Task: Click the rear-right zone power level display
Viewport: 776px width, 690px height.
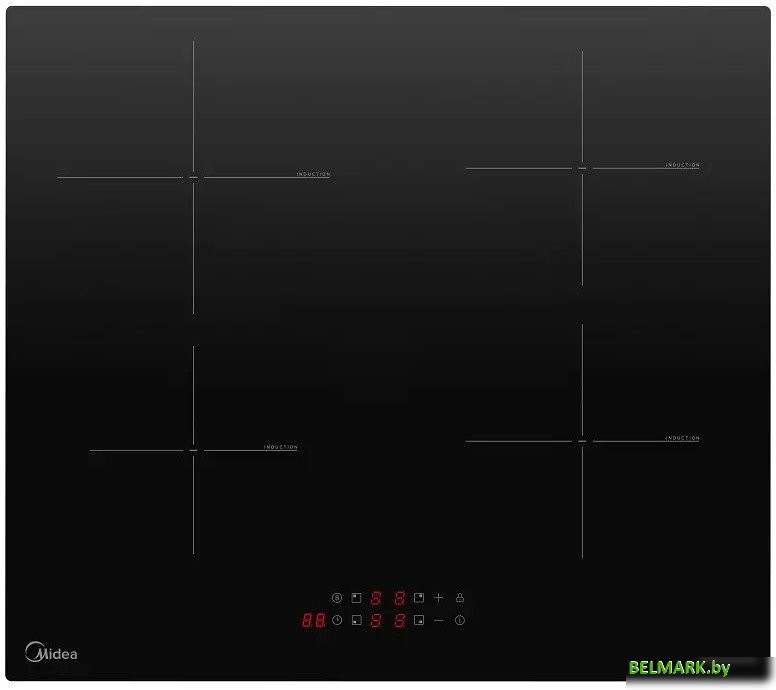Action: tap(399, 598)
